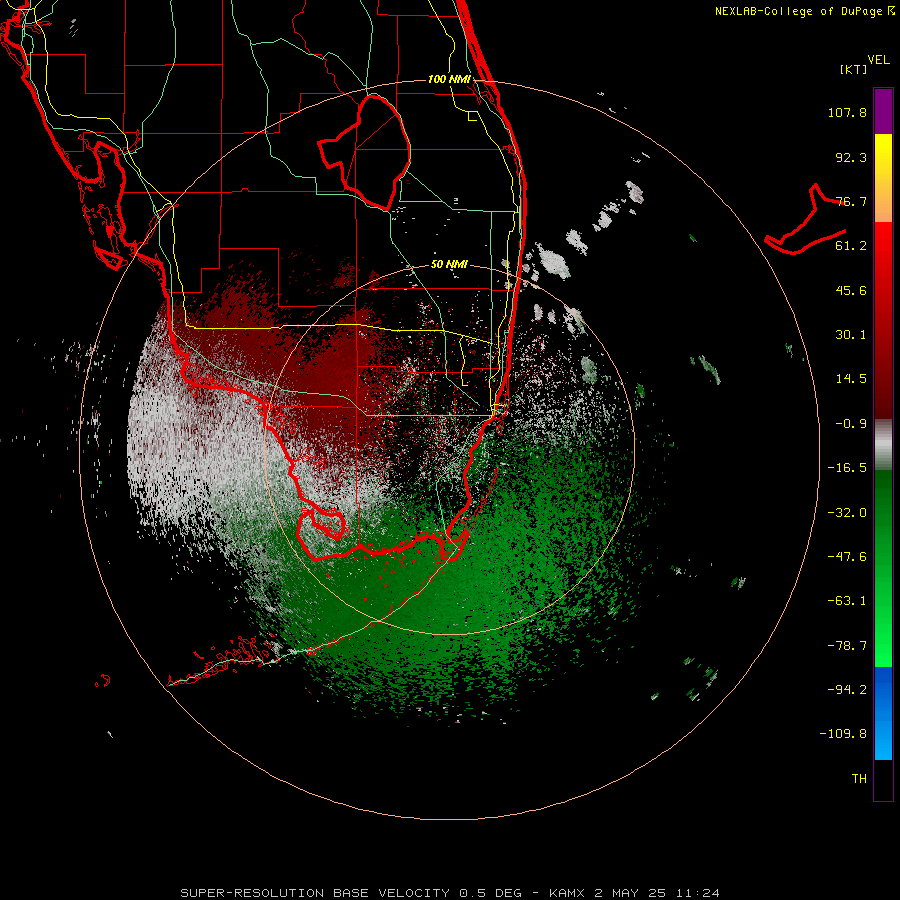Viewport: 900px width, 900px height.
Task: Click the blue segment of the color bar
Action: [883, 713]
